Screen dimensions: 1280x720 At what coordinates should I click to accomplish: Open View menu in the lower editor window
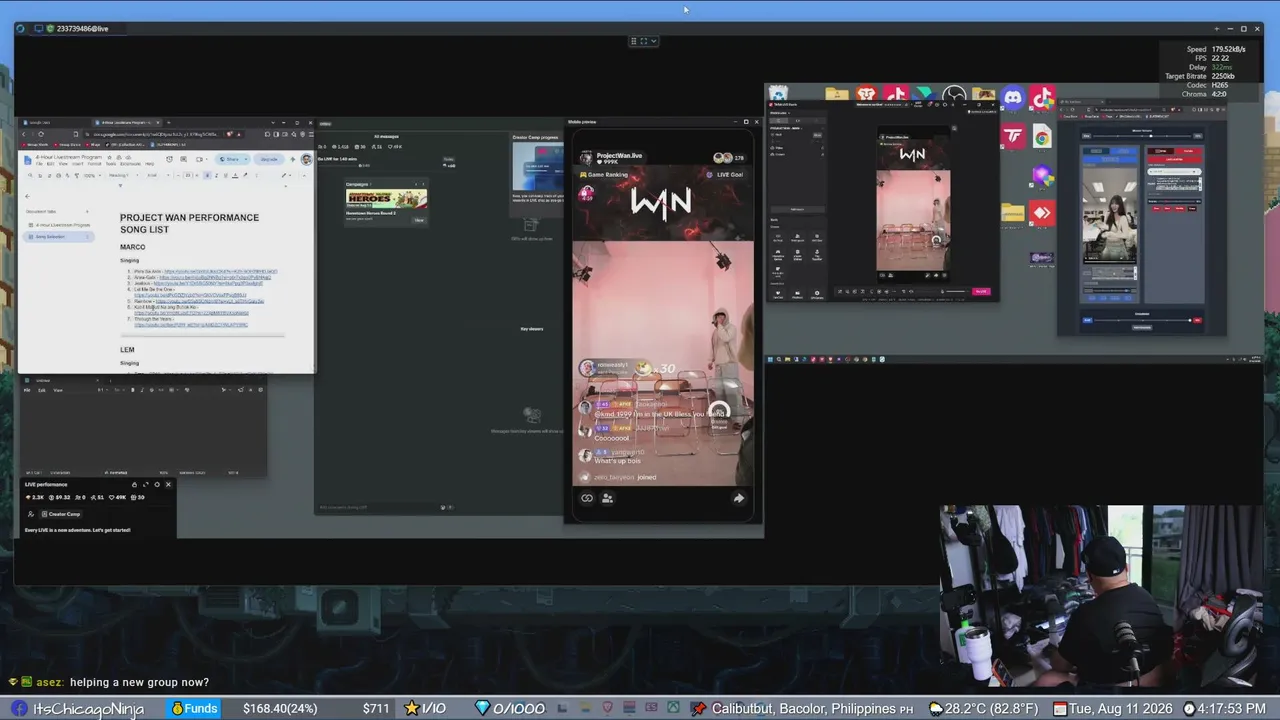pyautogui.click(x=58, y=390)
